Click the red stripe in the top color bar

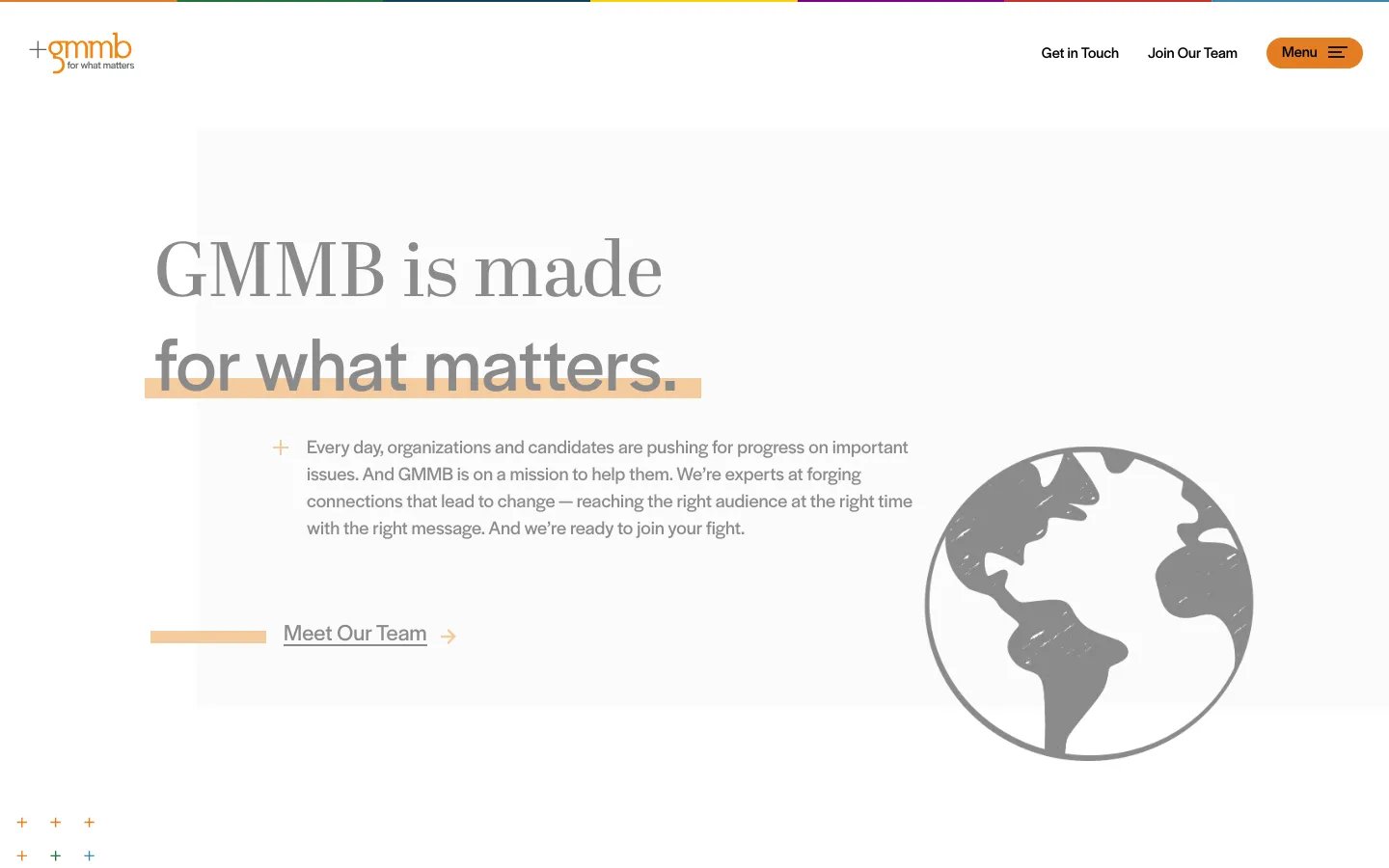(1109, 2)
